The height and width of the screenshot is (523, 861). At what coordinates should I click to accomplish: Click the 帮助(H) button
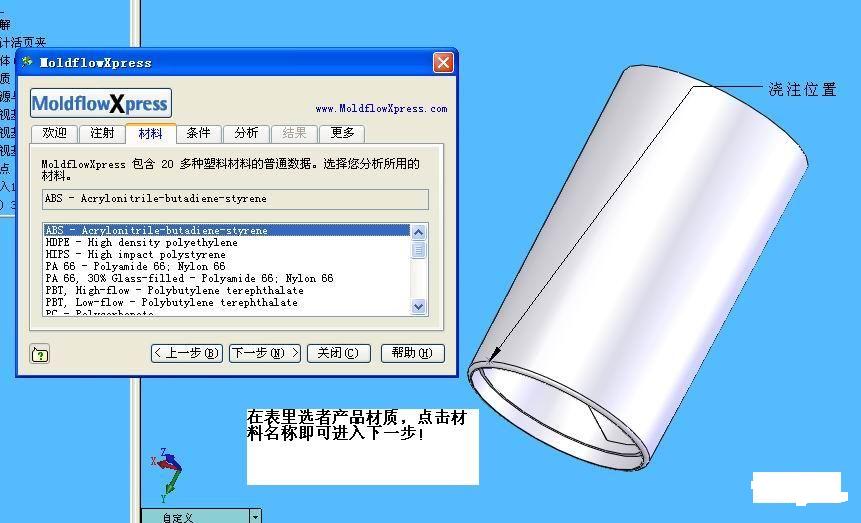click(x=412, y=353)
